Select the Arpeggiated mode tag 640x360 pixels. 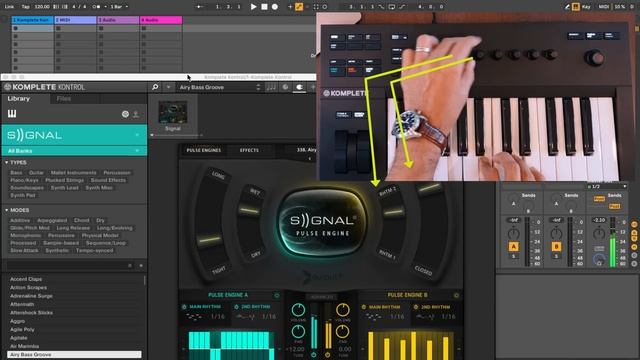coord(52,220)
